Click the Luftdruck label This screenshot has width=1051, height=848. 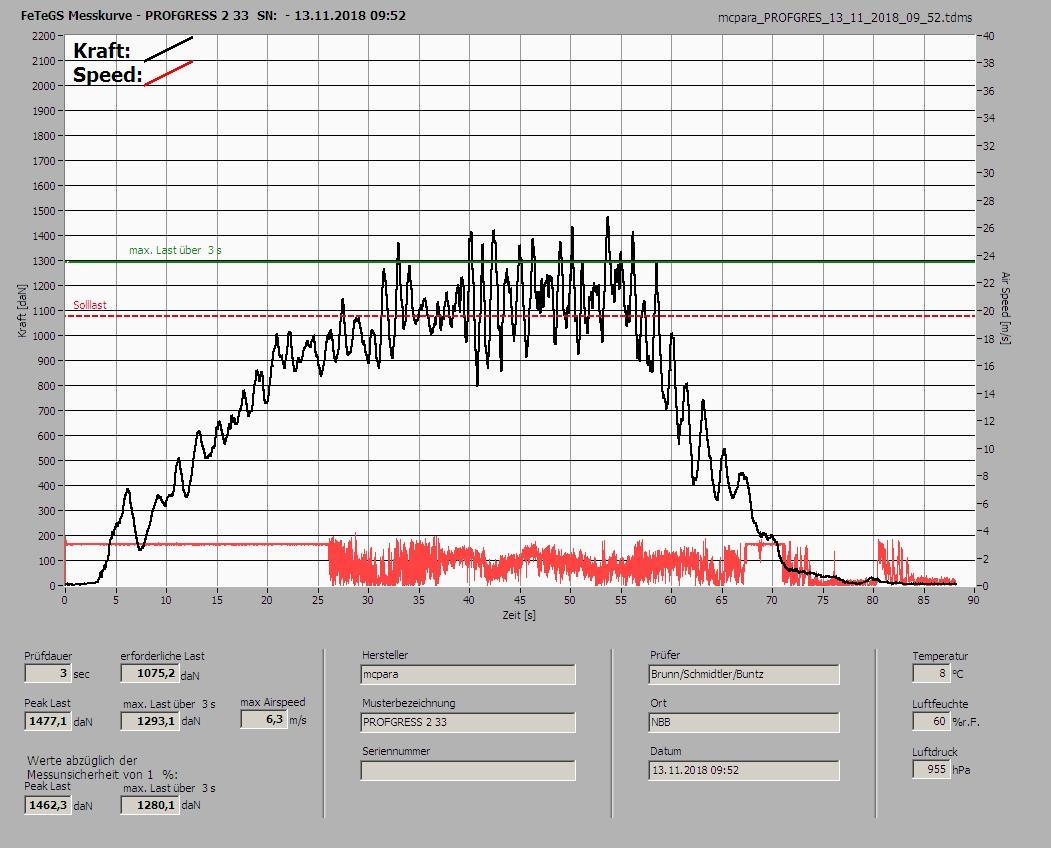(x=934, y=751)
